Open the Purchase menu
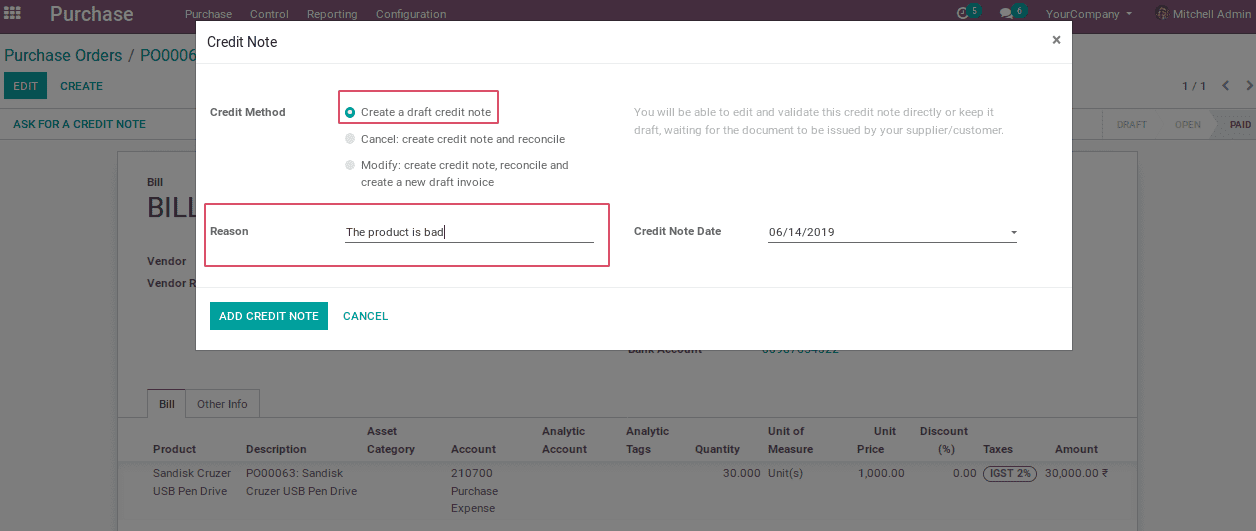The image size is (1256, 531). click(208, 14)
